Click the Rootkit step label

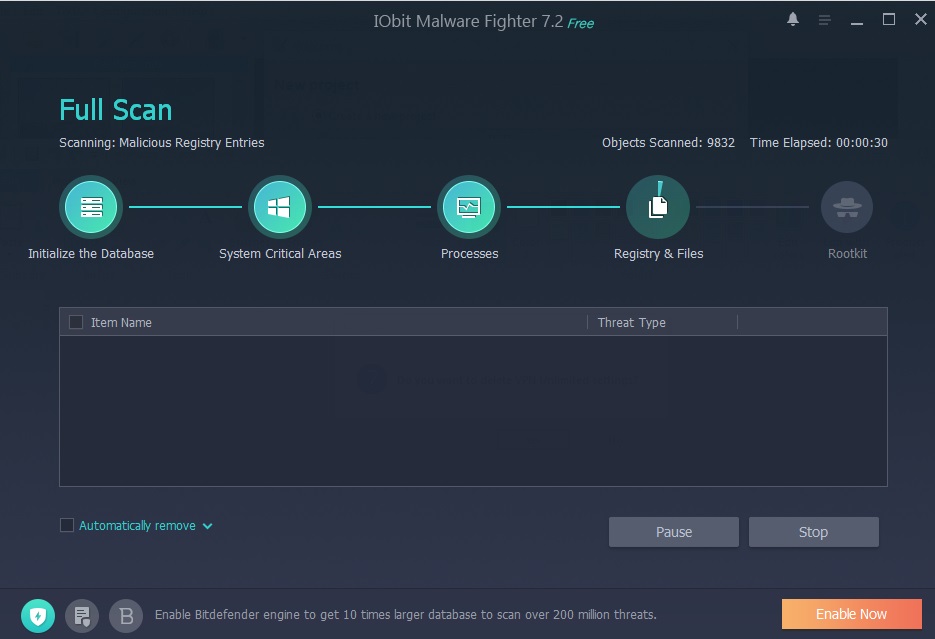click(847, 253)
